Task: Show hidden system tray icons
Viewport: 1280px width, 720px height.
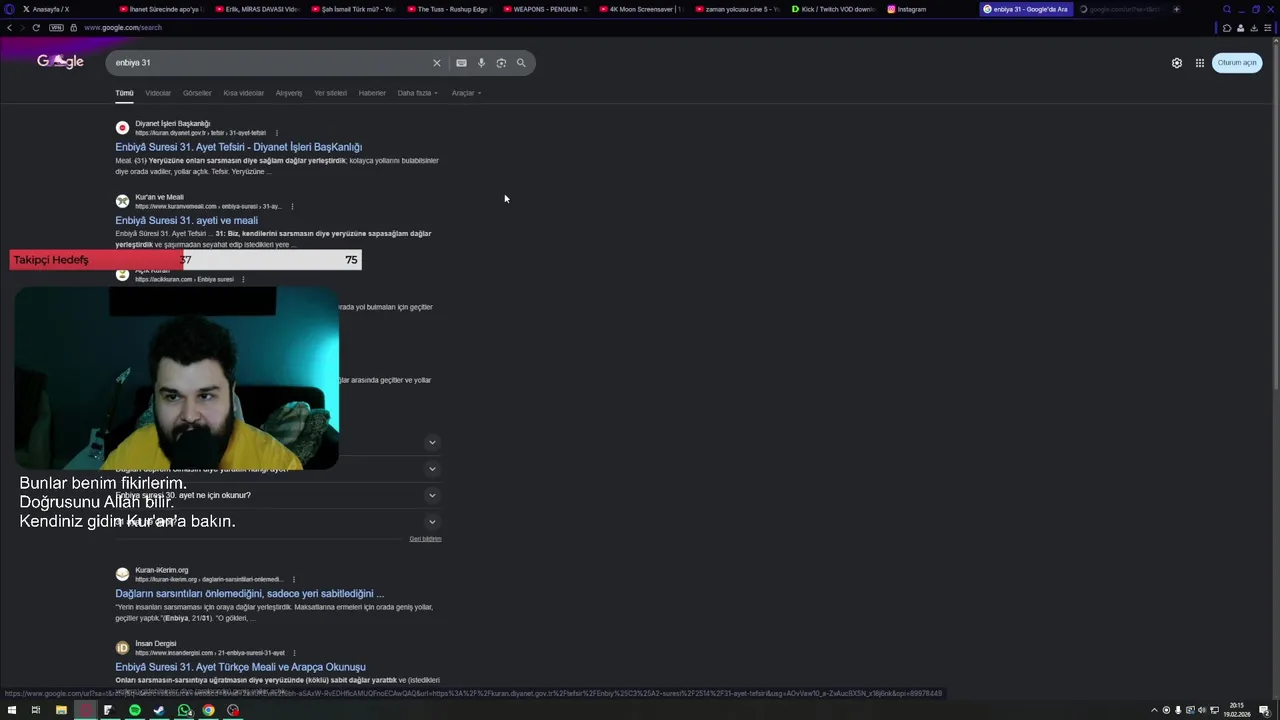Action: (x=1154, y=710)
